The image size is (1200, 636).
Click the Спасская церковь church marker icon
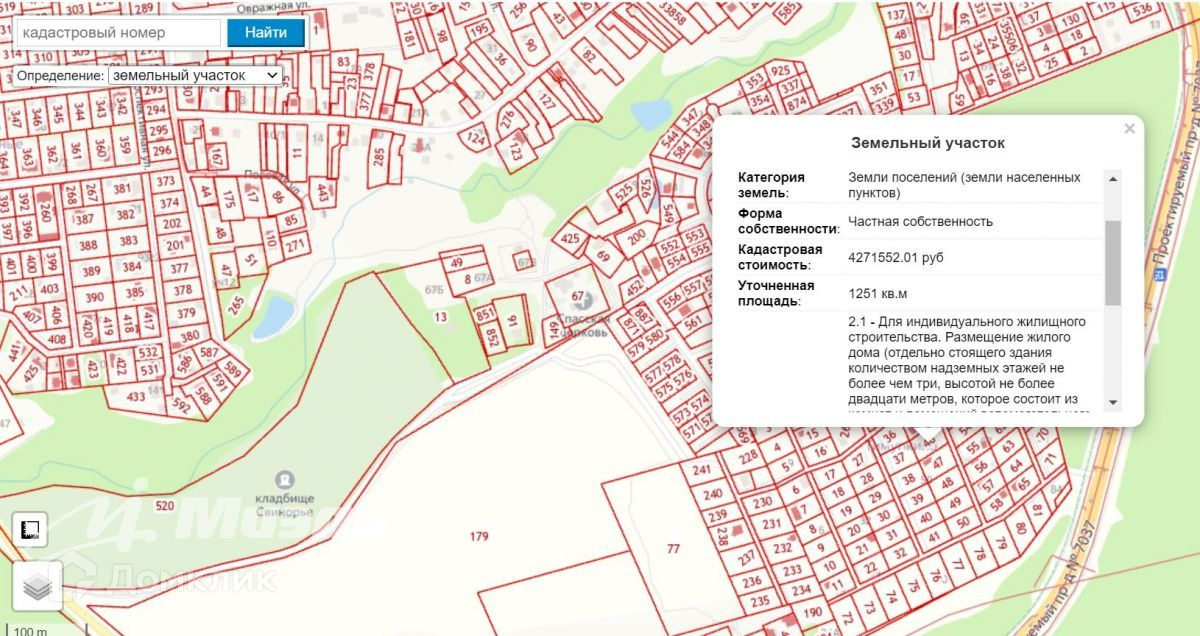[585, 300]
